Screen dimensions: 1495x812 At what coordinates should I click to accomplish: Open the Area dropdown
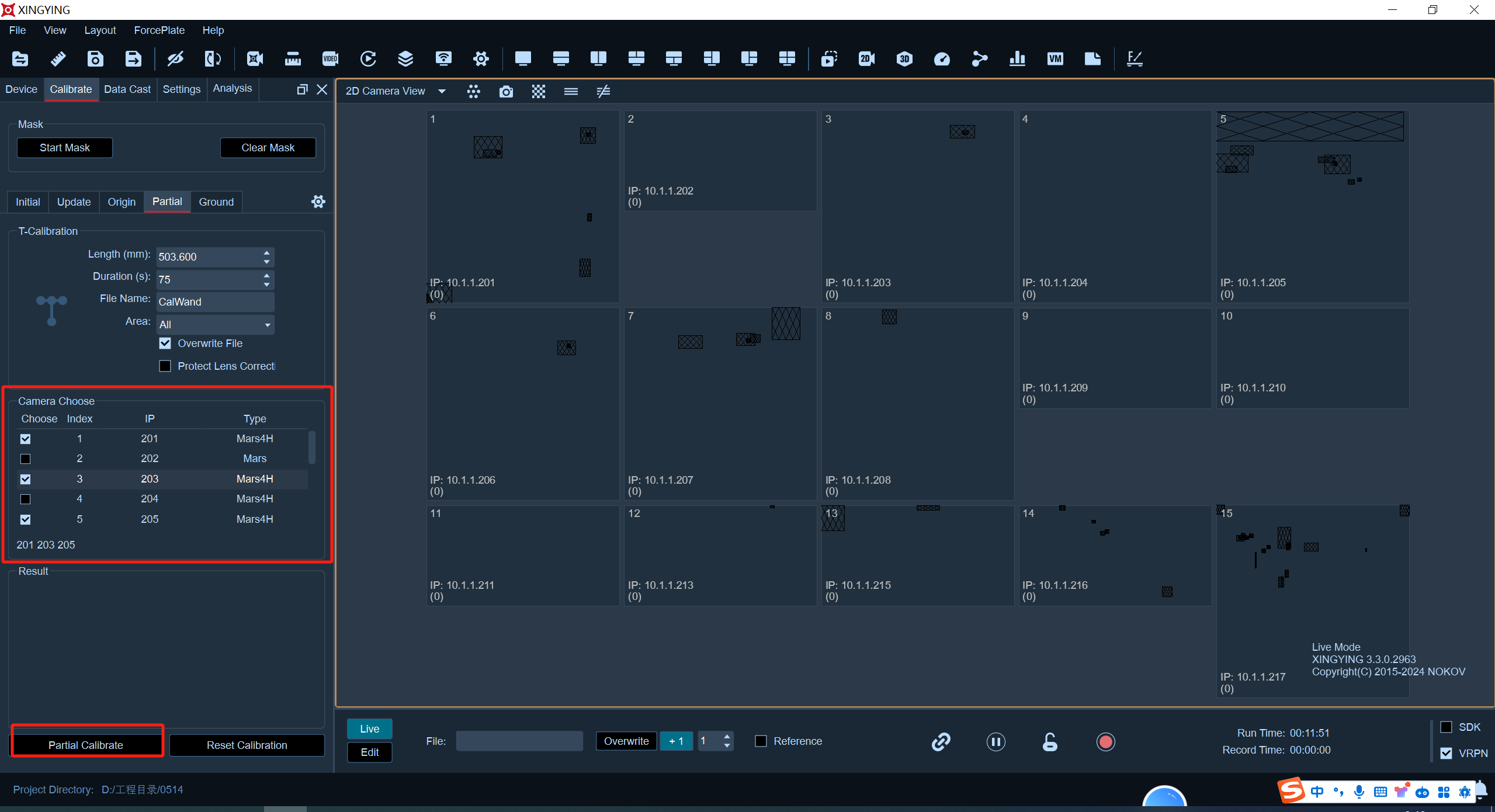pyautogui.click(x=215, y=324)
